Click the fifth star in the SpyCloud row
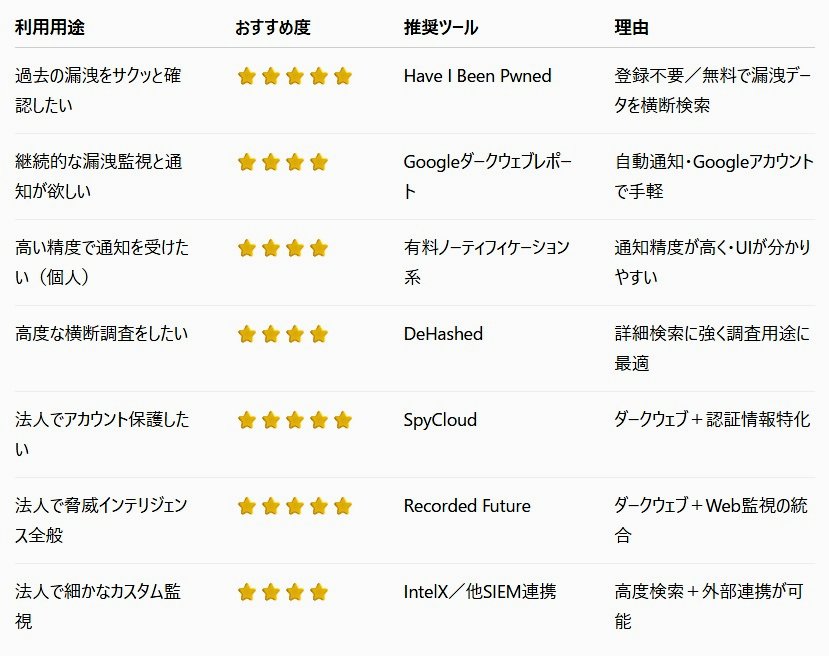 (x=343, y=420)
